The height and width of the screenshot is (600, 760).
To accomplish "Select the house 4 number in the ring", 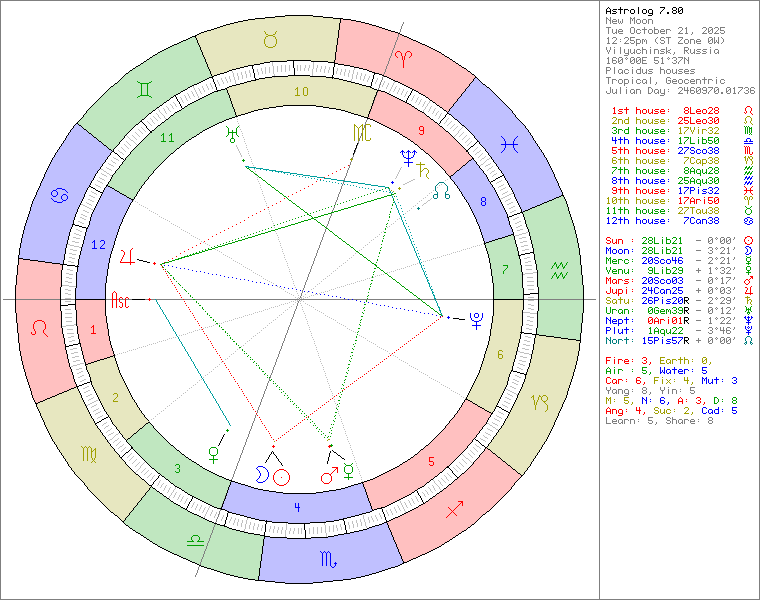I will click(x=297, y=508).
